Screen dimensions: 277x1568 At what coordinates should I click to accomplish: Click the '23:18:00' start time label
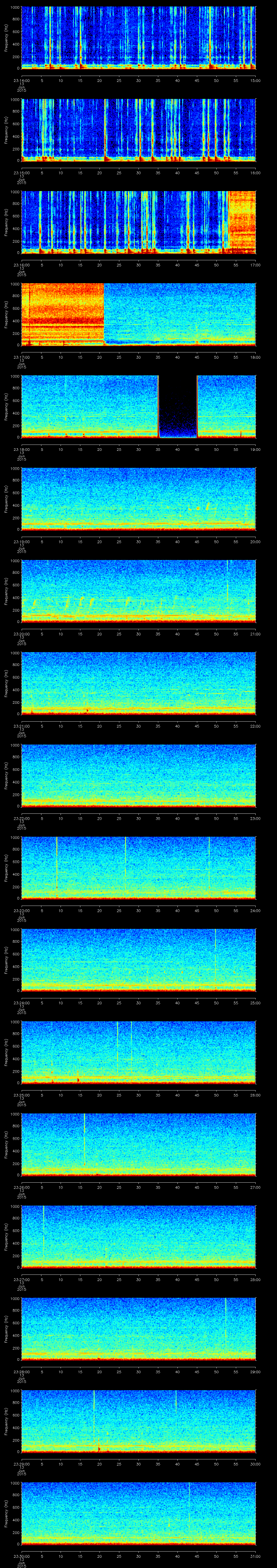(x=21, y=449)
